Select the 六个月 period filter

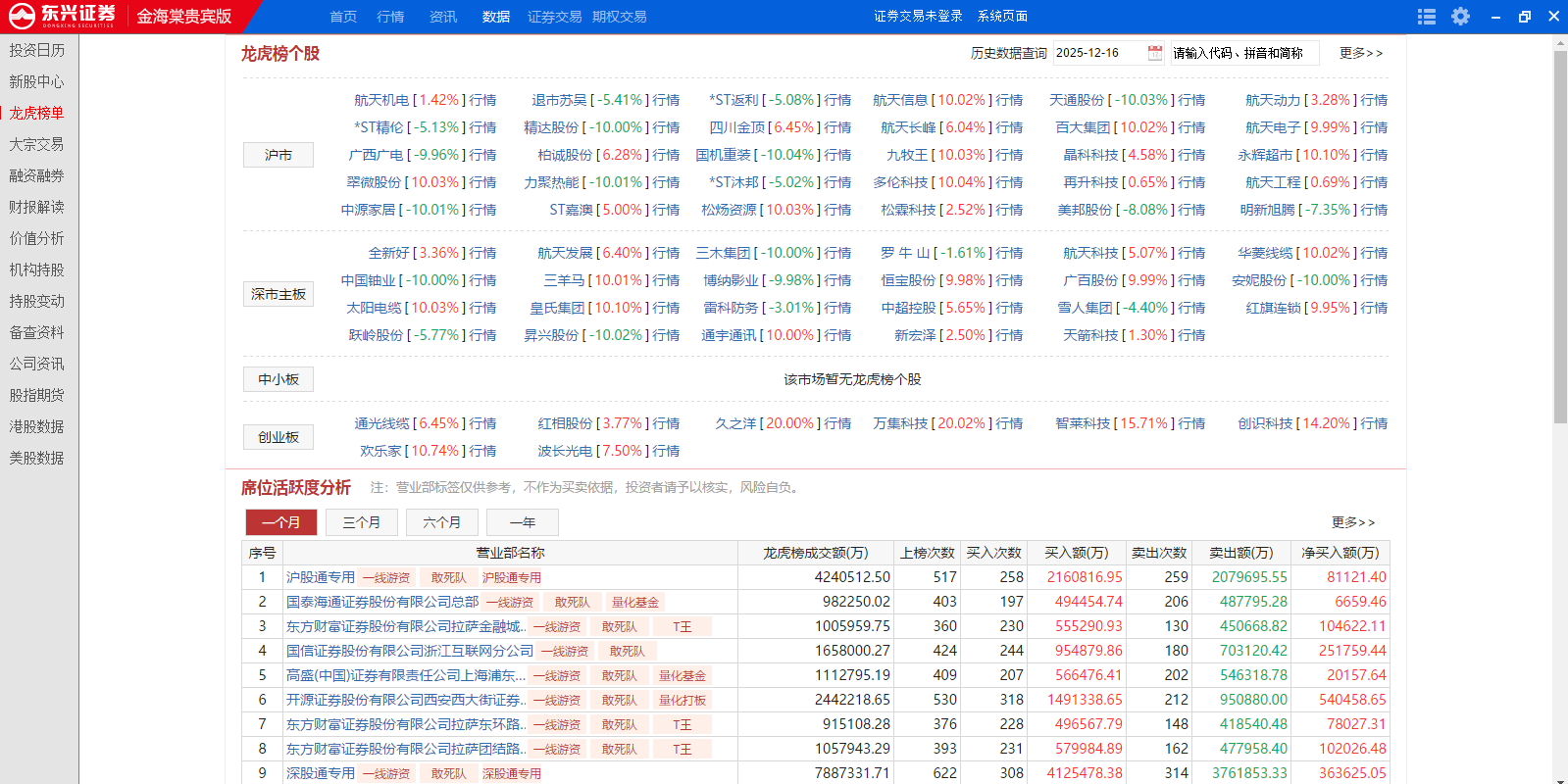click(442, 522)
